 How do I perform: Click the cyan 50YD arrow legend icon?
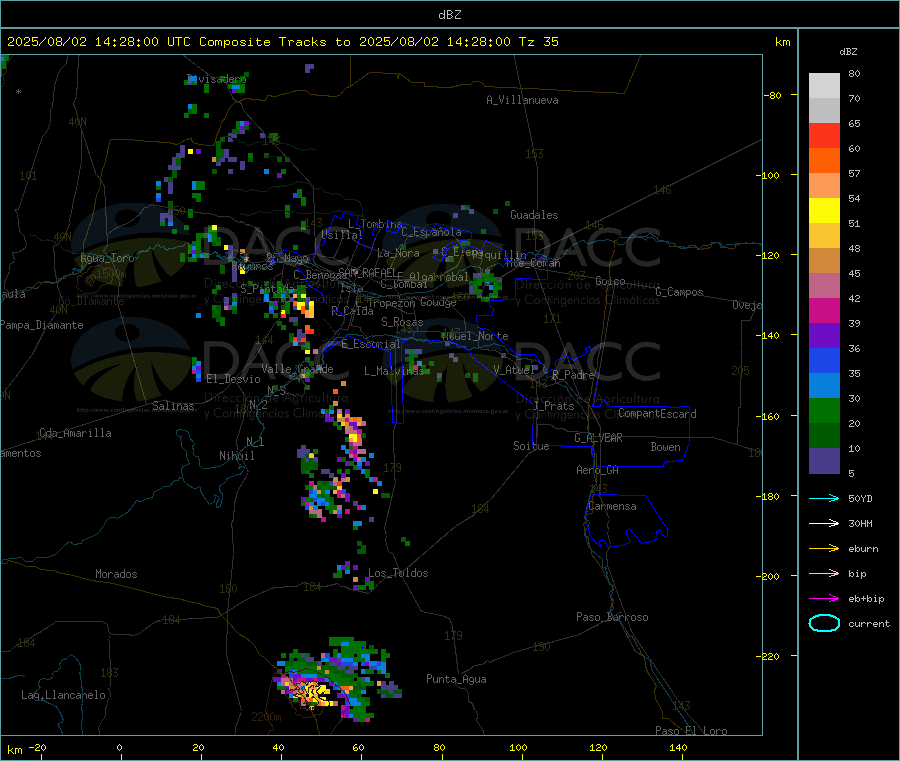click(x=824, y=498)
